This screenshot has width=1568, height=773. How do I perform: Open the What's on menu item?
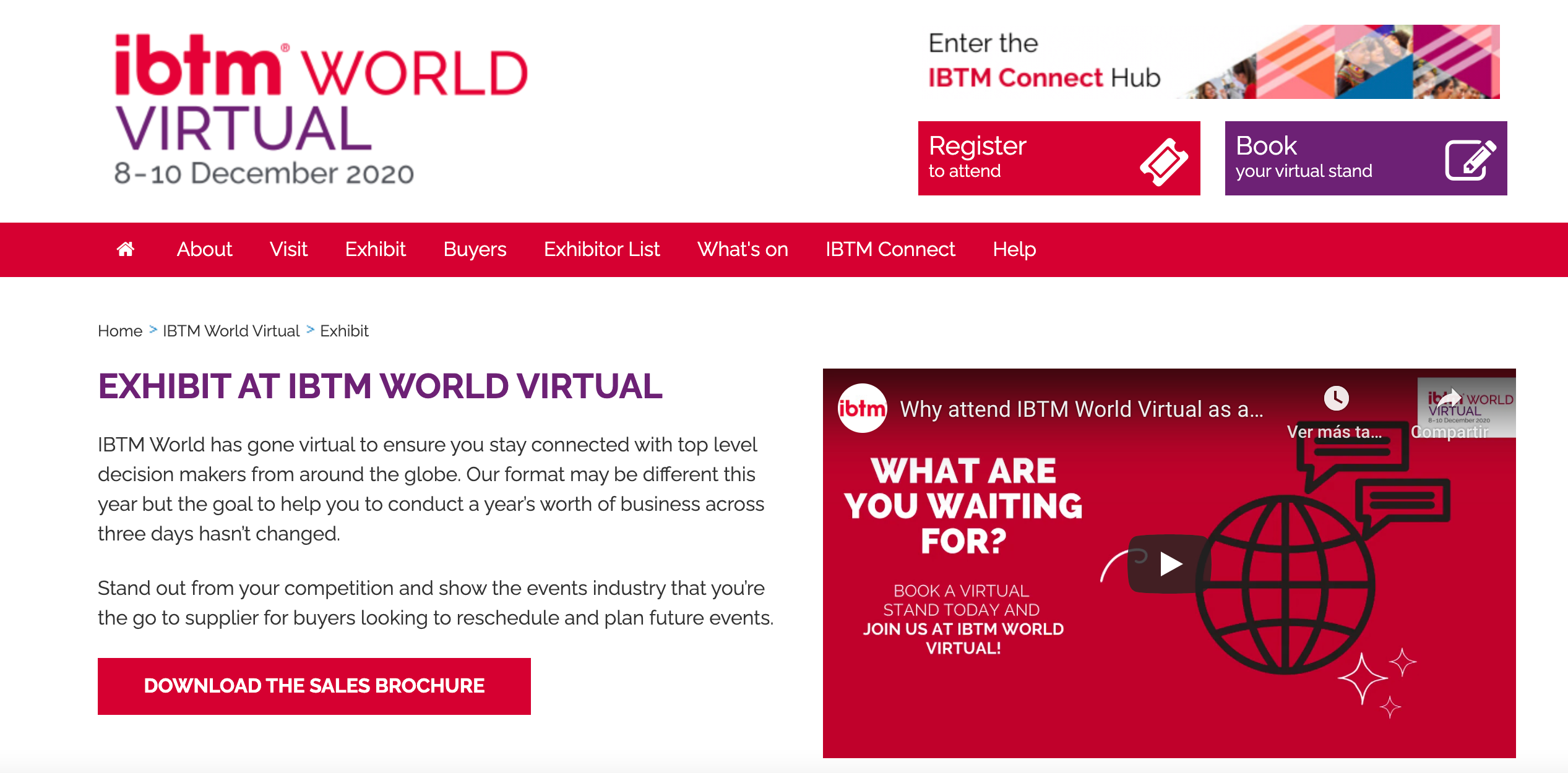743,249
